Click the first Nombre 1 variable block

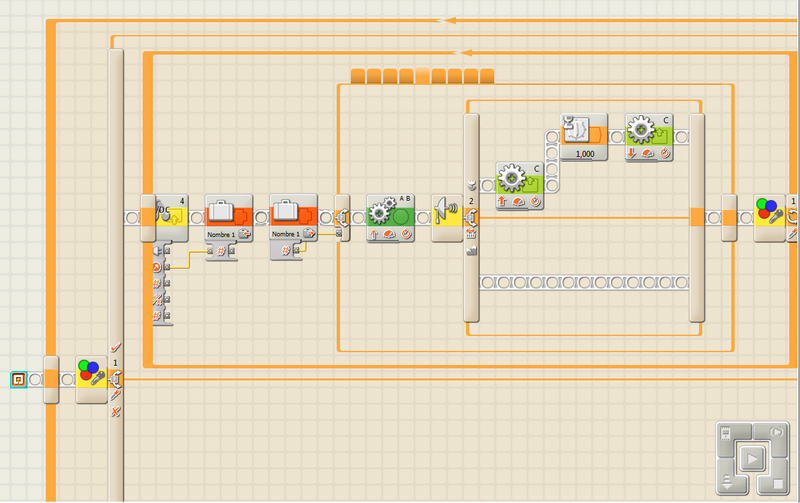pos(228,217)
